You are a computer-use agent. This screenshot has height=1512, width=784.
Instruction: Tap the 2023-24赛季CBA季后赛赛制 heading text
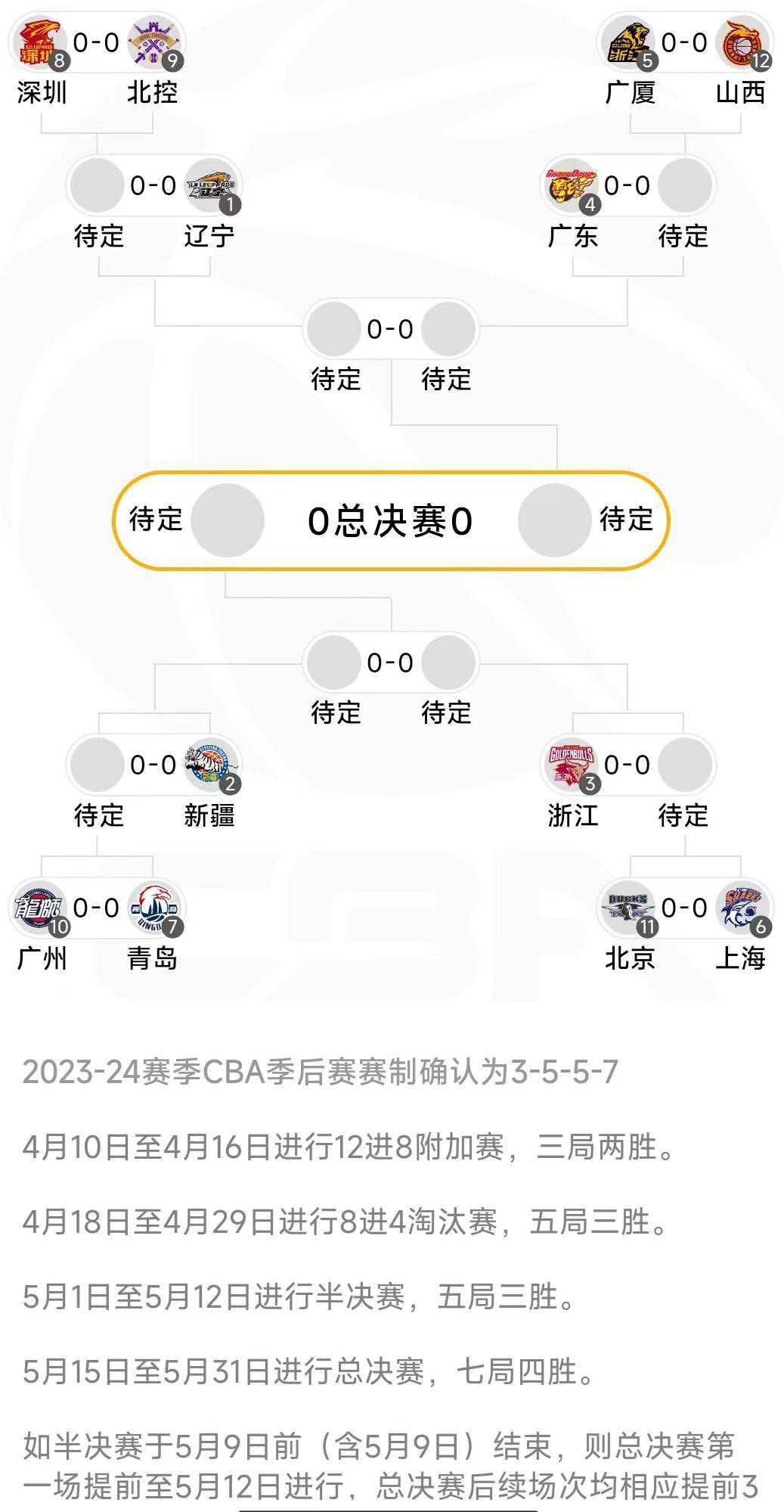point(321,1072)
